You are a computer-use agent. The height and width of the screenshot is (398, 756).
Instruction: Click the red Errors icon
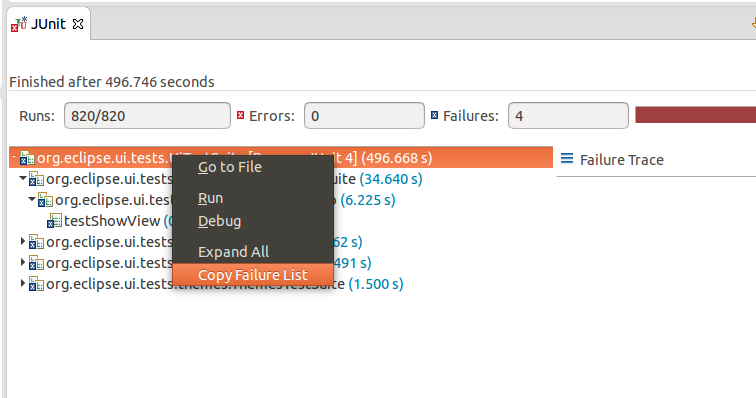pyautogui.click(x=241, y=115)
